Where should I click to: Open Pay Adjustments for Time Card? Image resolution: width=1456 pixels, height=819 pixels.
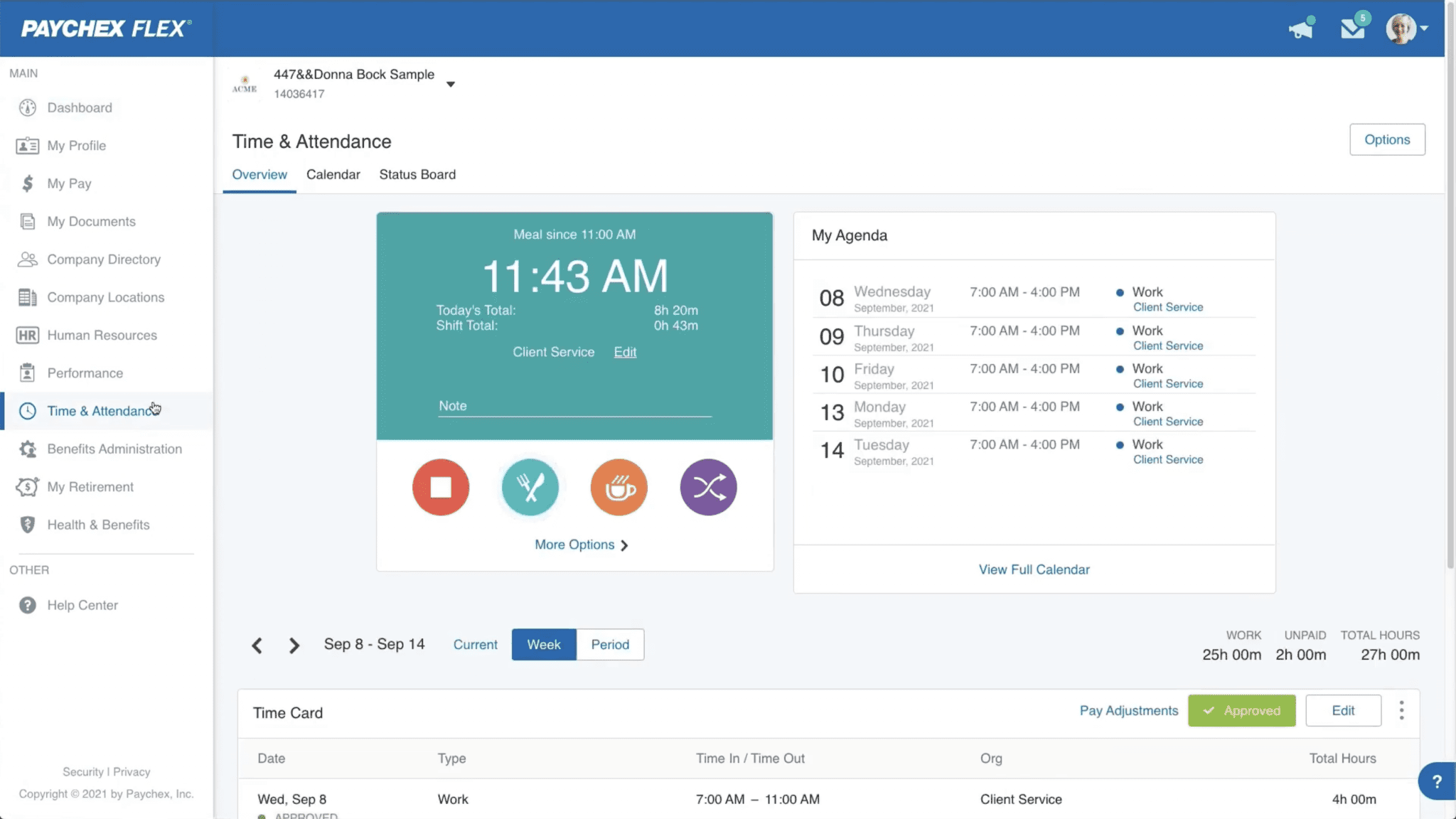coord(1128,710)
